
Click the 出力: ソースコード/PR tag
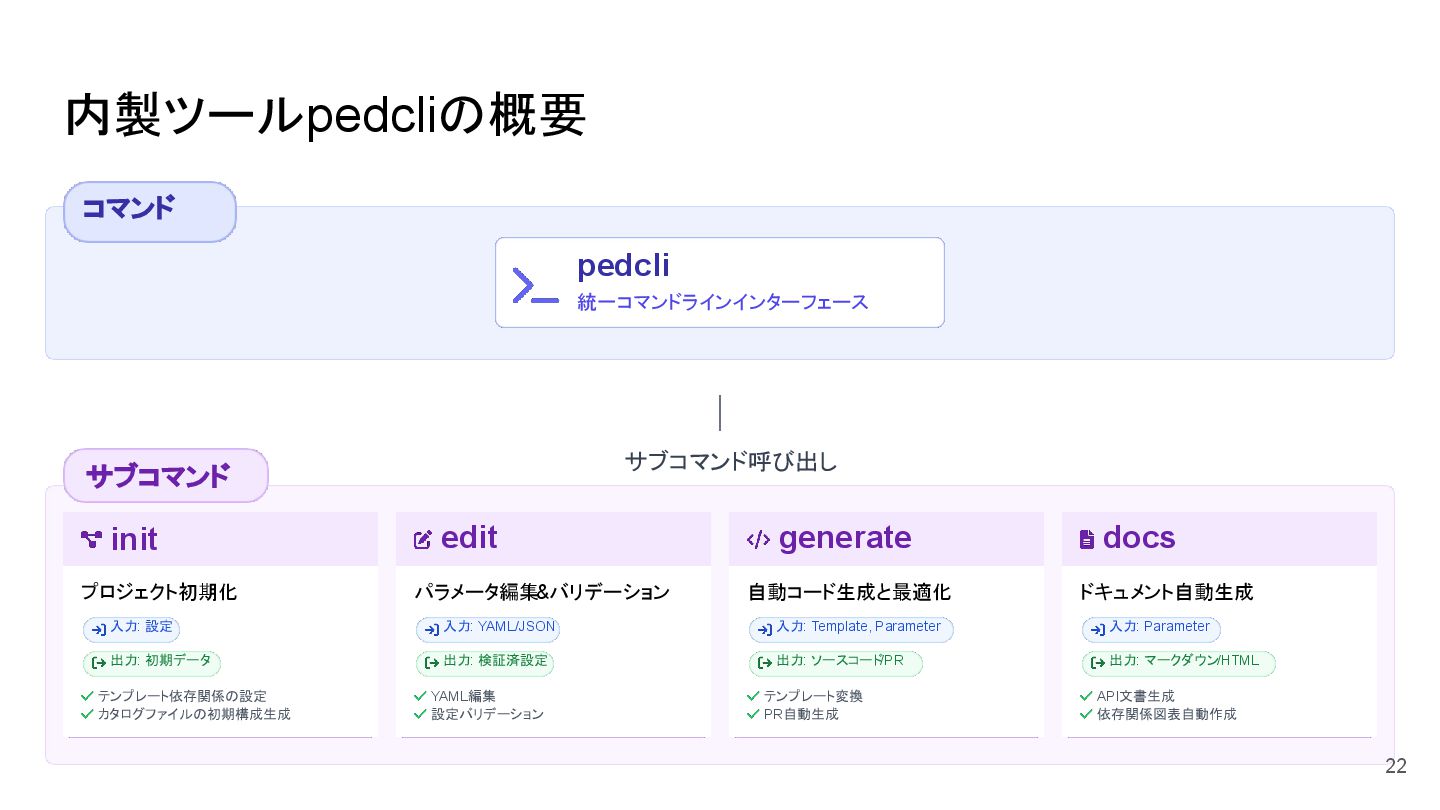click(835, 662)
